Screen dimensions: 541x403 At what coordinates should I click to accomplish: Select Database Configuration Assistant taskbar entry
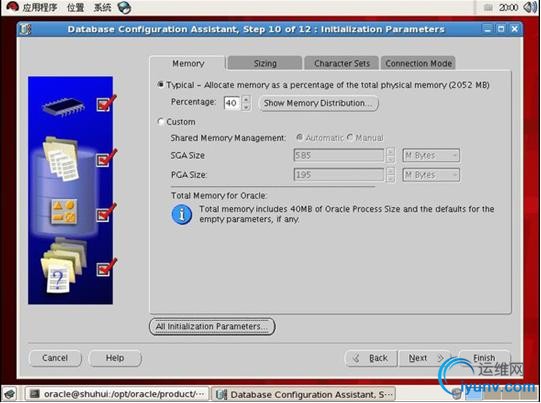(303, 394)
